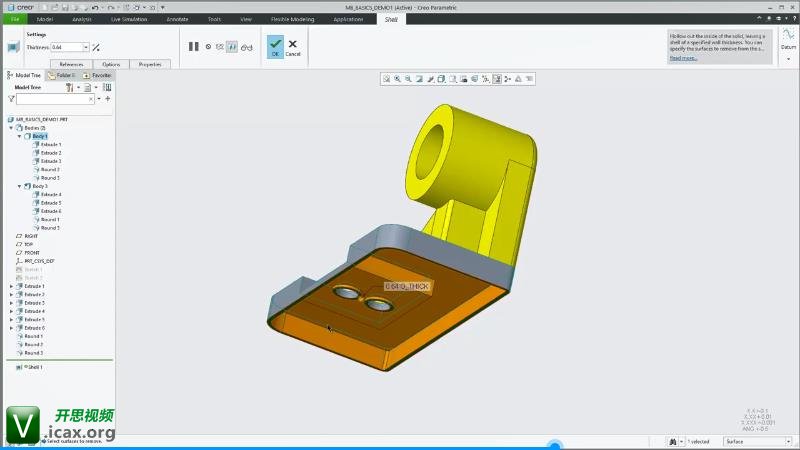Image resolution: width=800 pixels, height=450 pixels.
Task: Pause the Shell feature tool
Action: point(193,46)
